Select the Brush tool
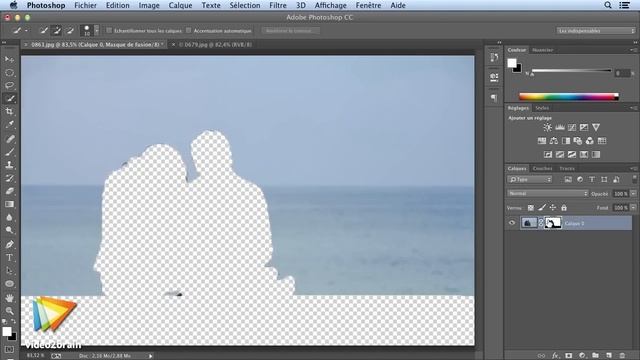 [9, 152]
